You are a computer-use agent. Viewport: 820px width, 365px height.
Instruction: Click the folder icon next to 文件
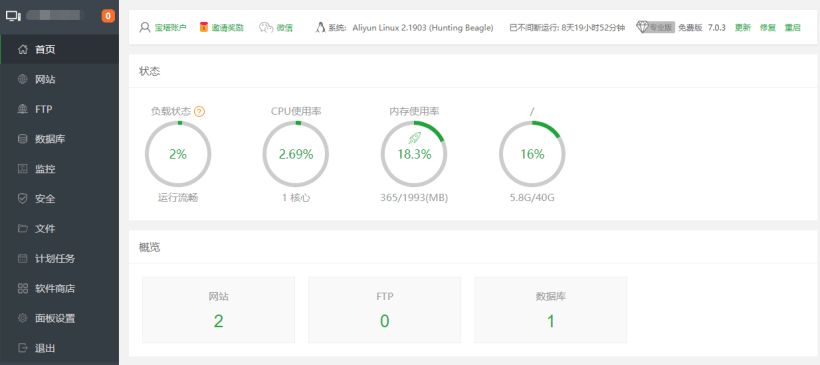[x=22, y=229]
